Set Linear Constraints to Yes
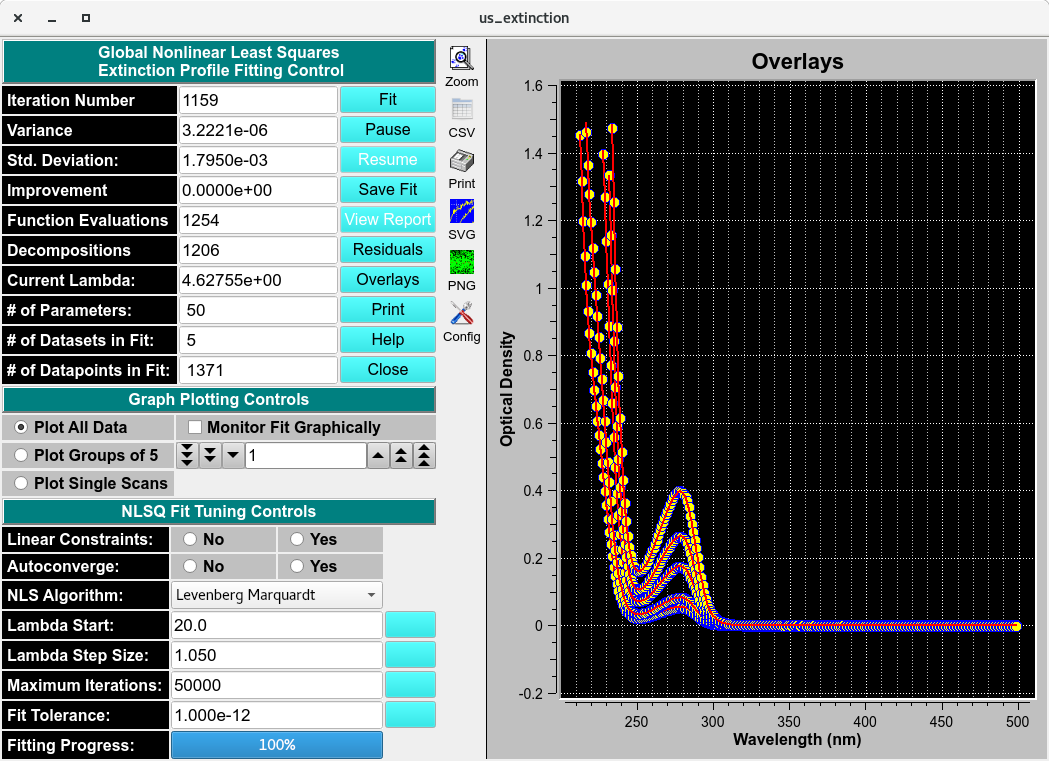 tap(298, 539)
